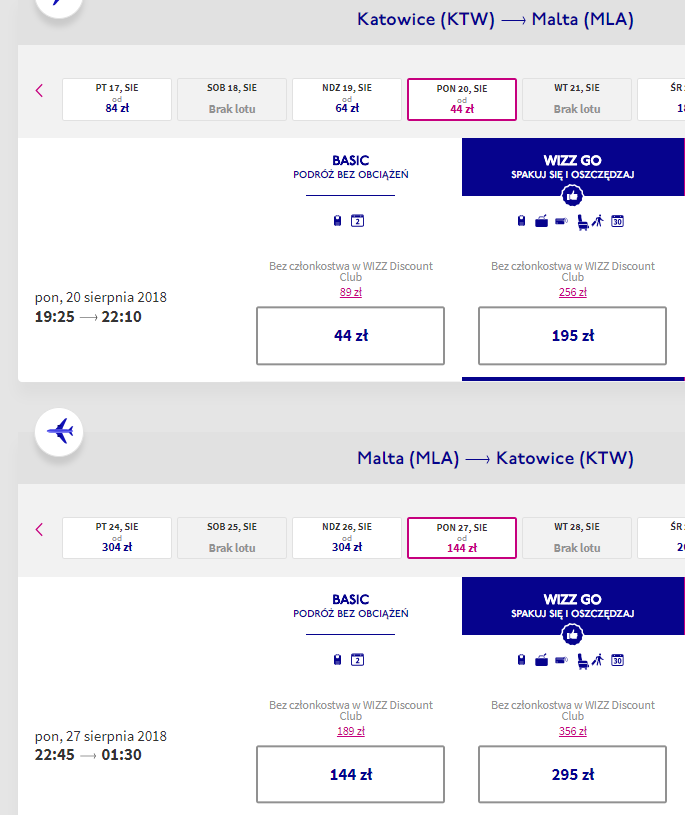Screen dimensions: 685x815
Task: Select NDZ 19, SIE outbound date for 64 zł
Action: click(347, 99)
